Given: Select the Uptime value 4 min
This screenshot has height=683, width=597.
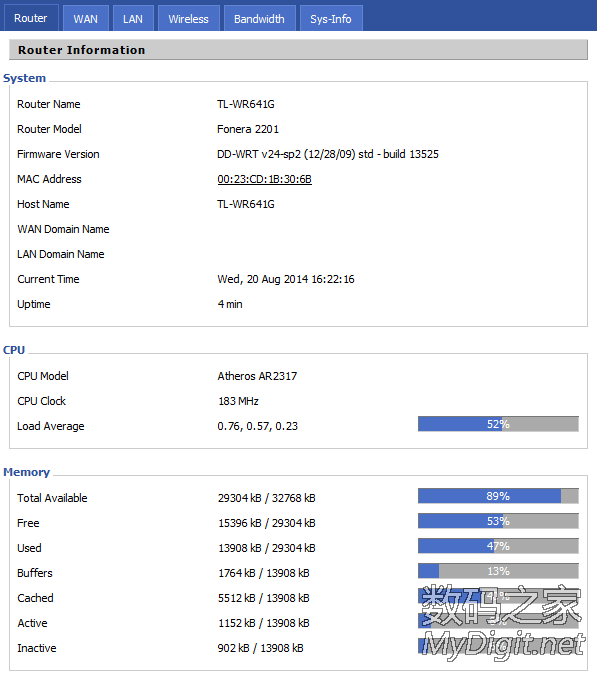Looking at the screenshot, I should pos(230,304).
